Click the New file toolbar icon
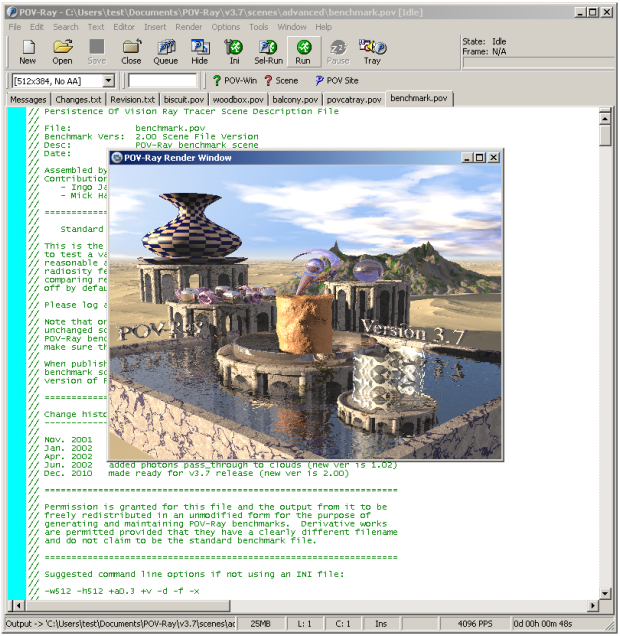This screenshot has width=620, height=636. pyautogui.click(x=28, y=52)
